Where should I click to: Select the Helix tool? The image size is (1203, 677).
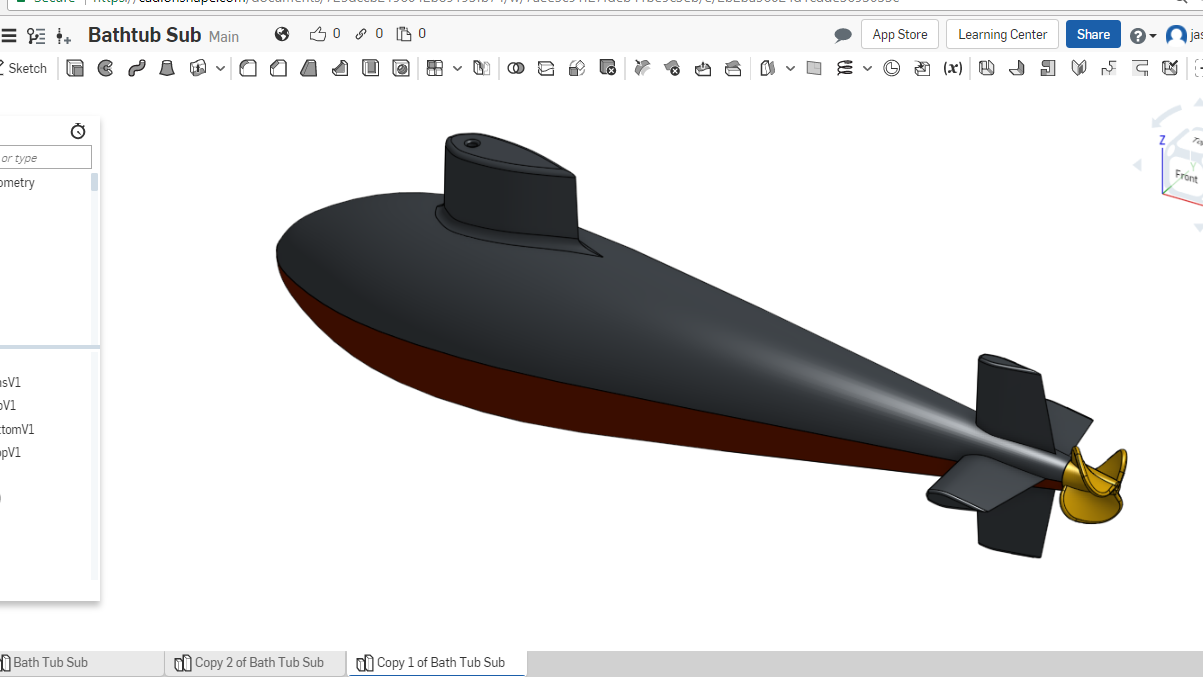[845, 69]
